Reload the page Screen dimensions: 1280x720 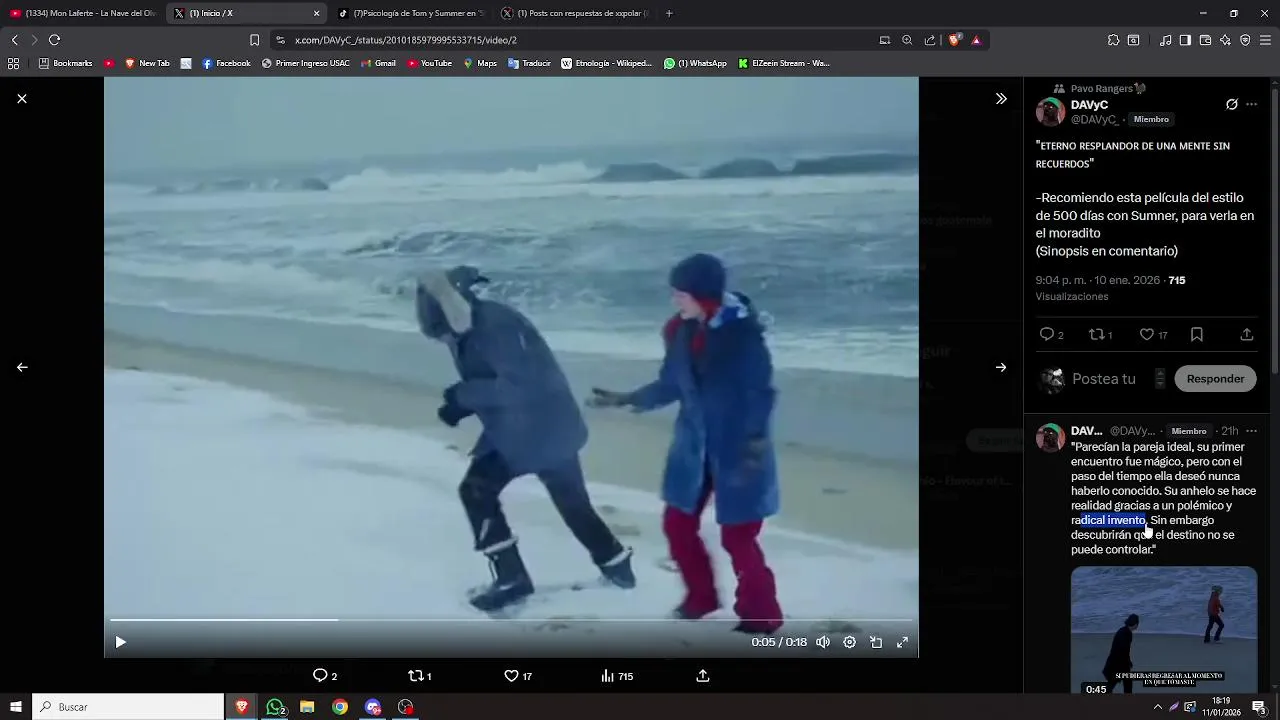click(x=54, y=40)
